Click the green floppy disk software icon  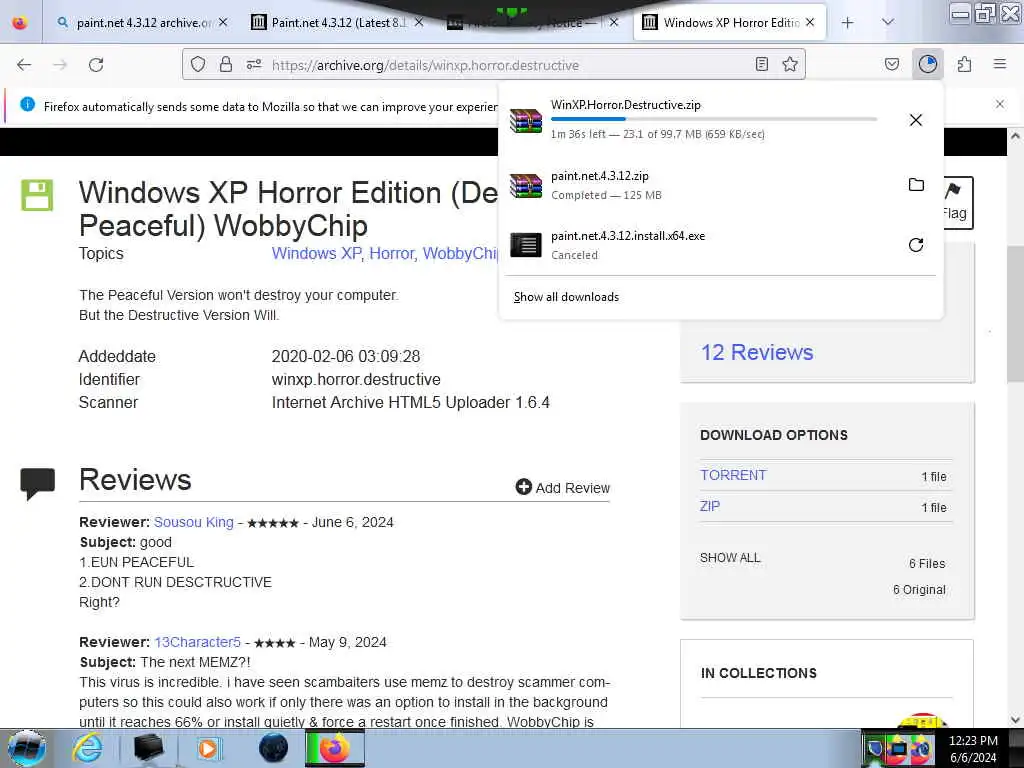tap(37, 195)
